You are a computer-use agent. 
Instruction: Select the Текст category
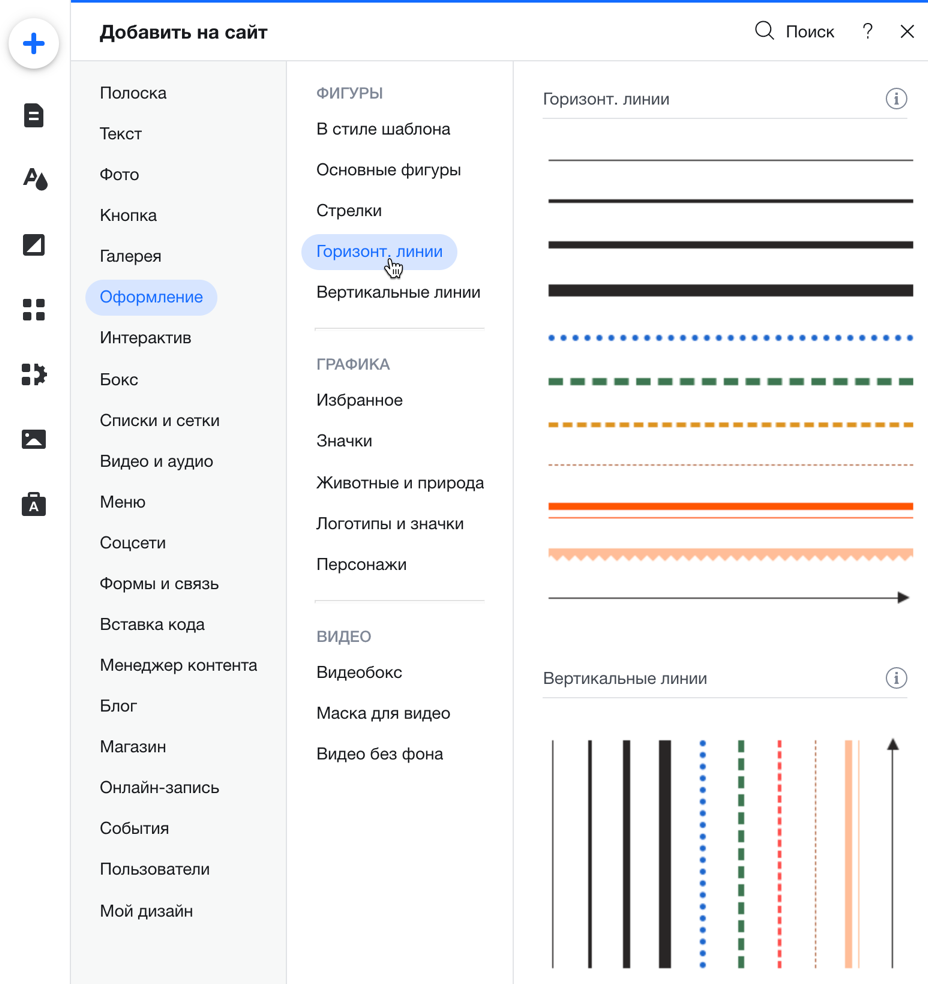coord(121,134)
